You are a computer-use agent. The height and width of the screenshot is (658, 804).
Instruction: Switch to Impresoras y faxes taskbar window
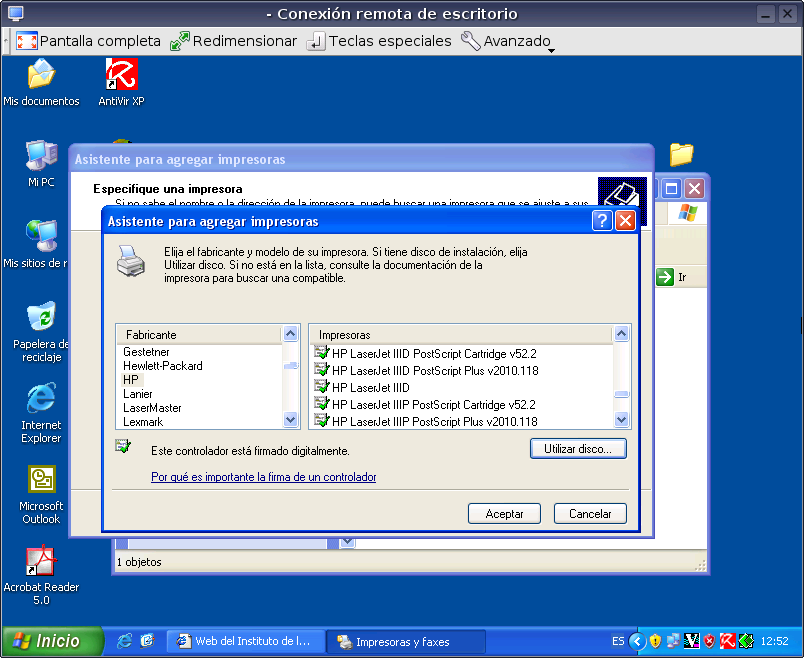pyautogui.click(x=405, y=641)
